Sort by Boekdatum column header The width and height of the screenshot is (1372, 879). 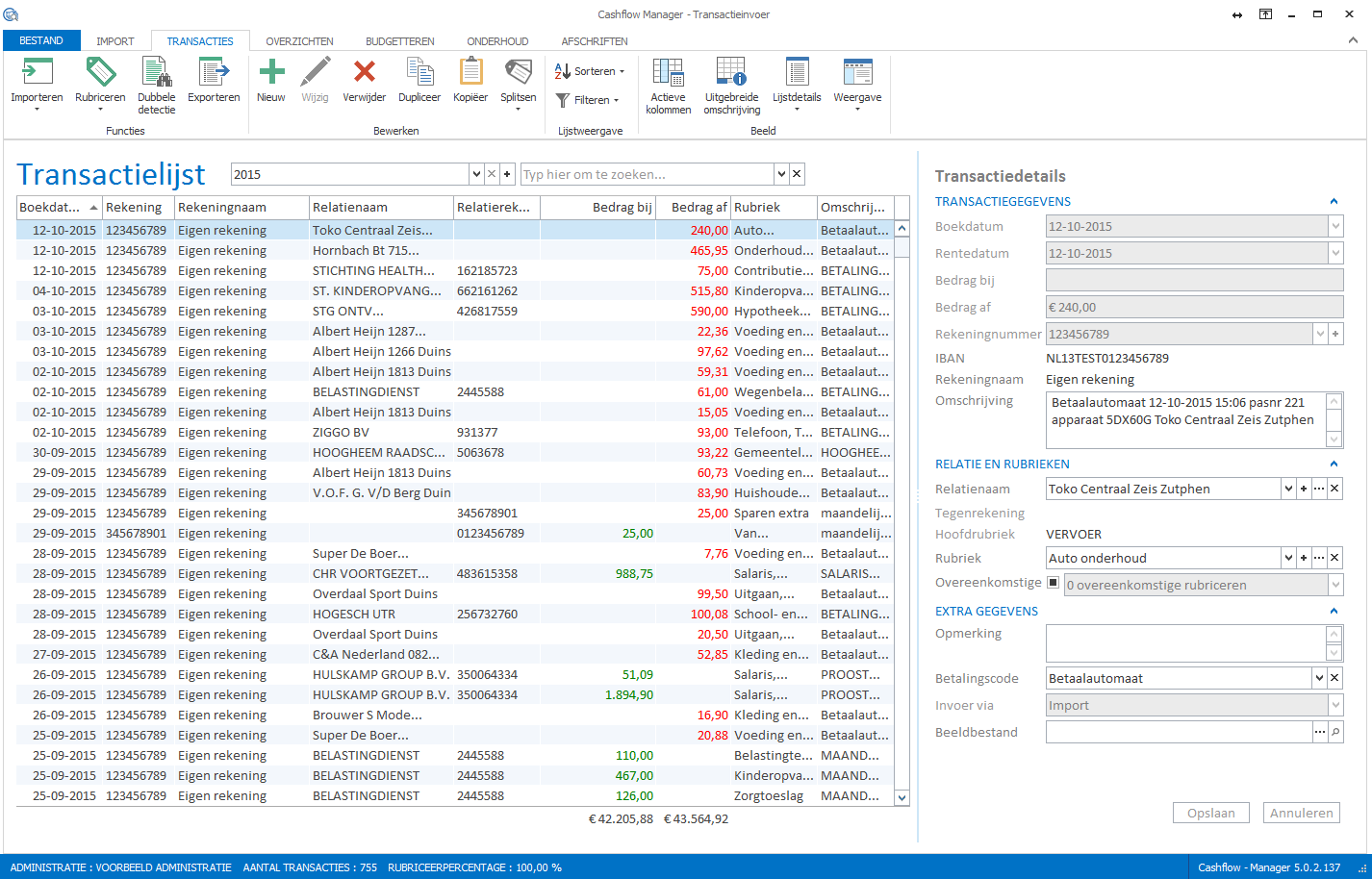(60, 207)
